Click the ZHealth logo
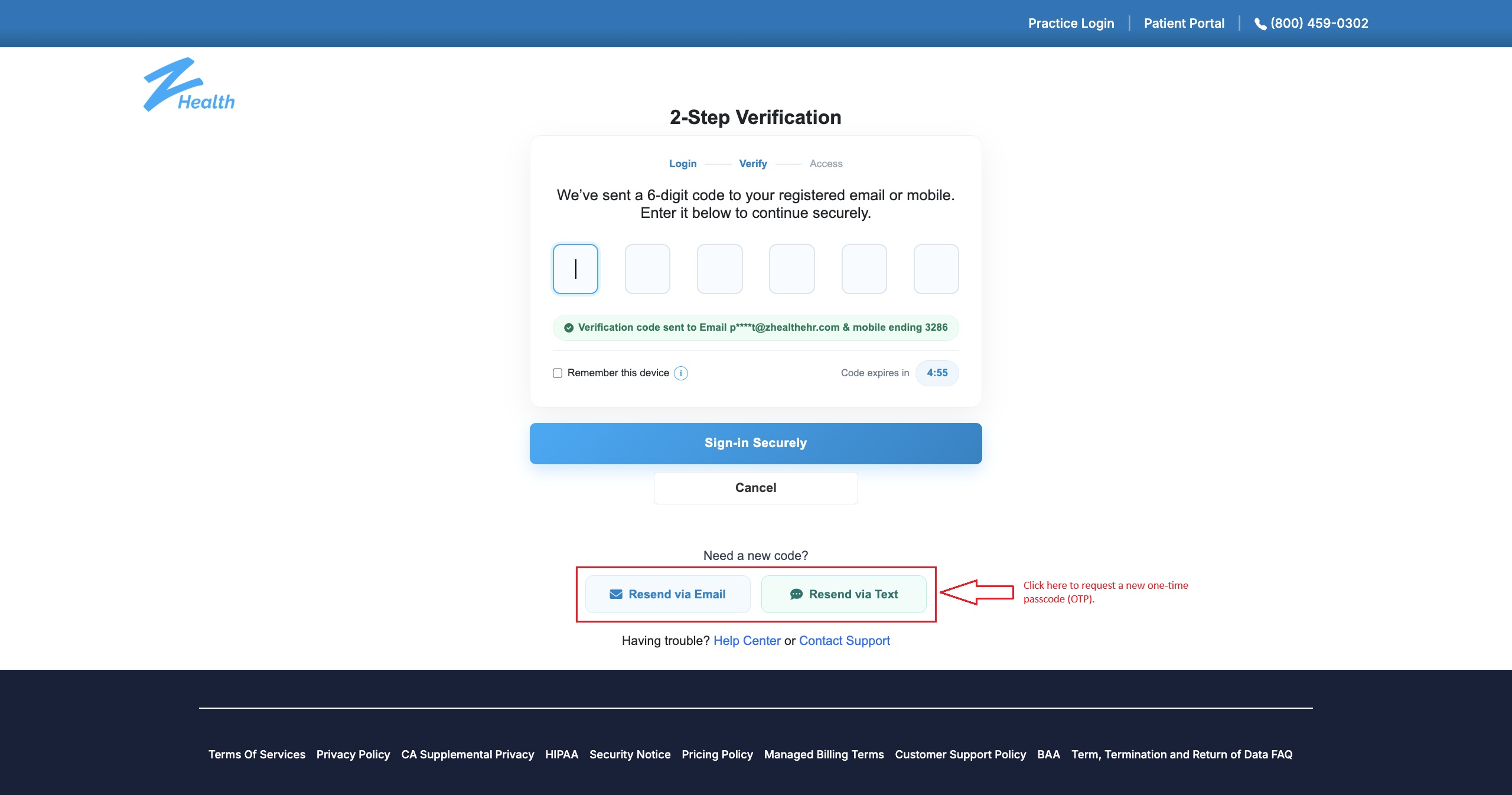 (188, 85)
